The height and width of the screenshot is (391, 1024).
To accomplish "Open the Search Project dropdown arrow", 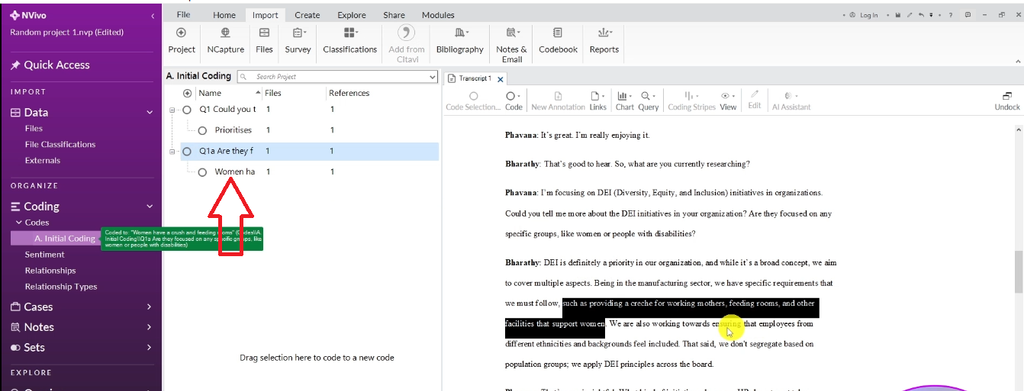I will click(432, 77).
